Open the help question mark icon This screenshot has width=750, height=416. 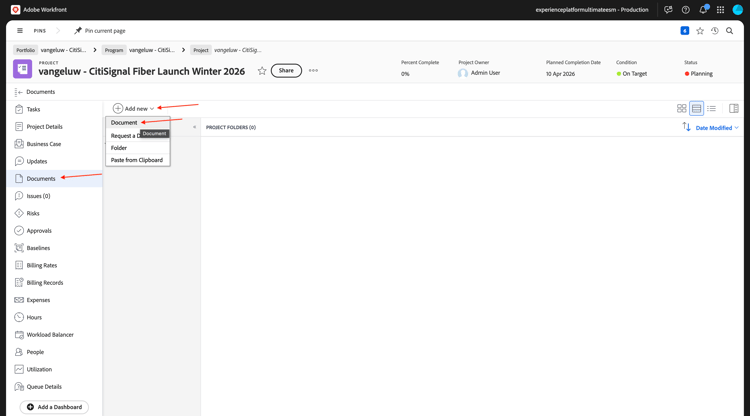click(685, 10)
